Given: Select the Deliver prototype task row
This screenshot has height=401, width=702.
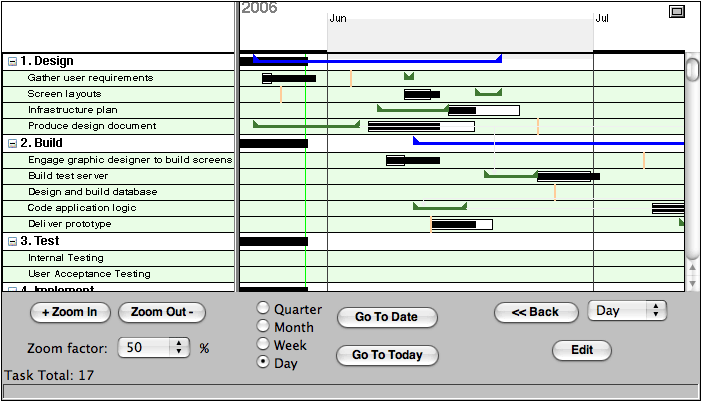Looking at the screenshot, I should 118,225.
